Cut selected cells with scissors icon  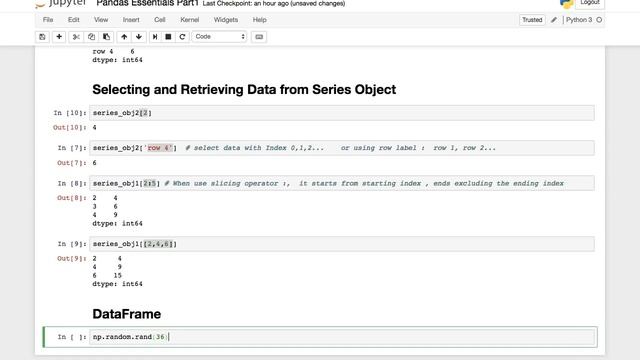point(76,37)
